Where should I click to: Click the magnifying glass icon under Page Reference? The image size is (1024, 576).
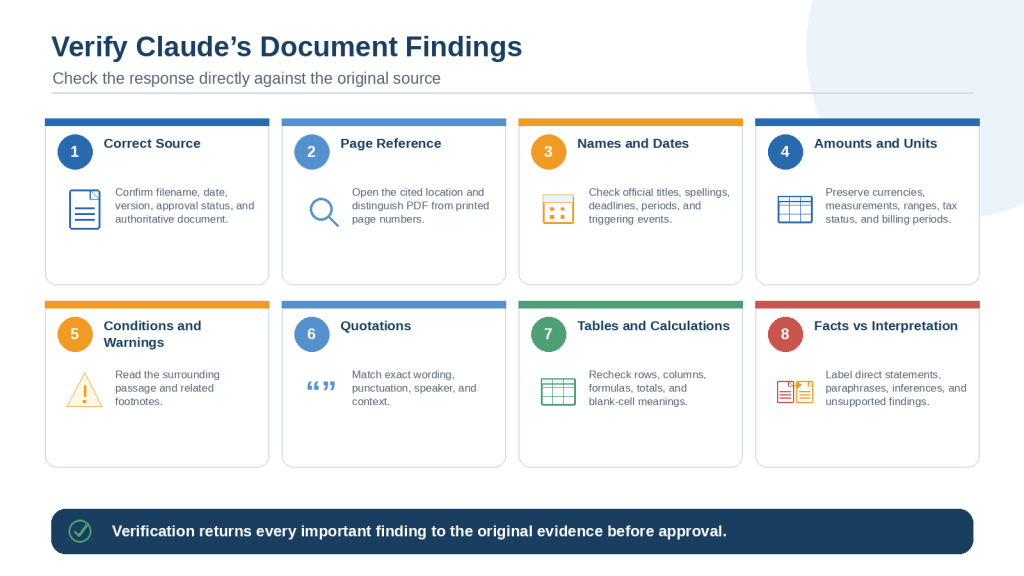click(x=324, y=212)
